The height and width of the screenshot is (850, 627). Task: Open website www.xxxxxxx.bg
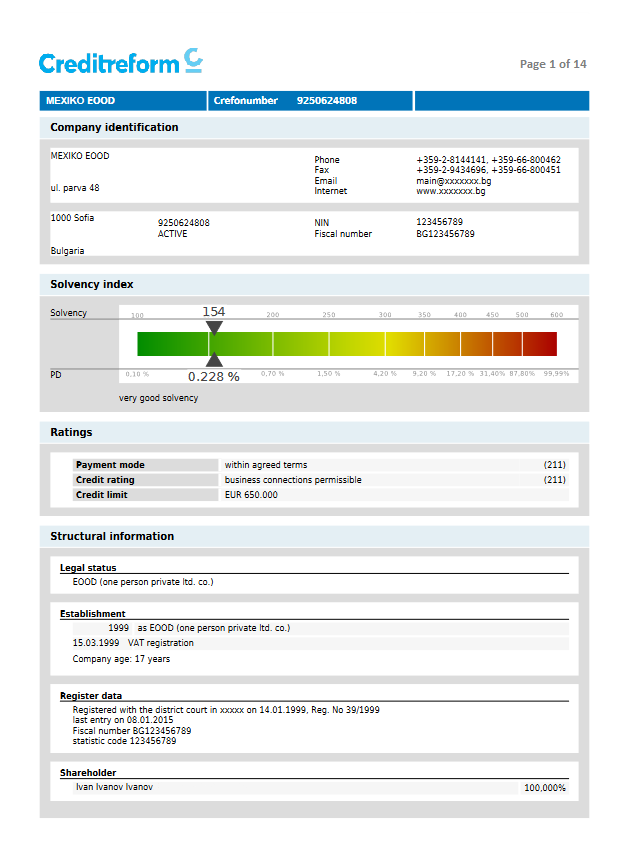pos(451,191)
